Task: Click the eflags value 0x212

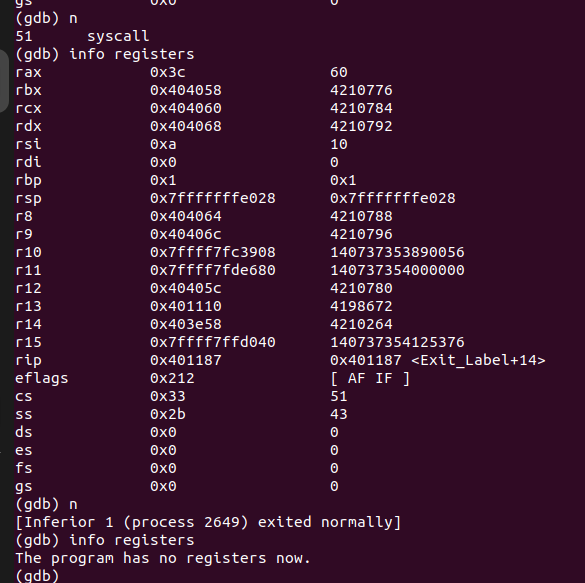Action: (172, 378)
